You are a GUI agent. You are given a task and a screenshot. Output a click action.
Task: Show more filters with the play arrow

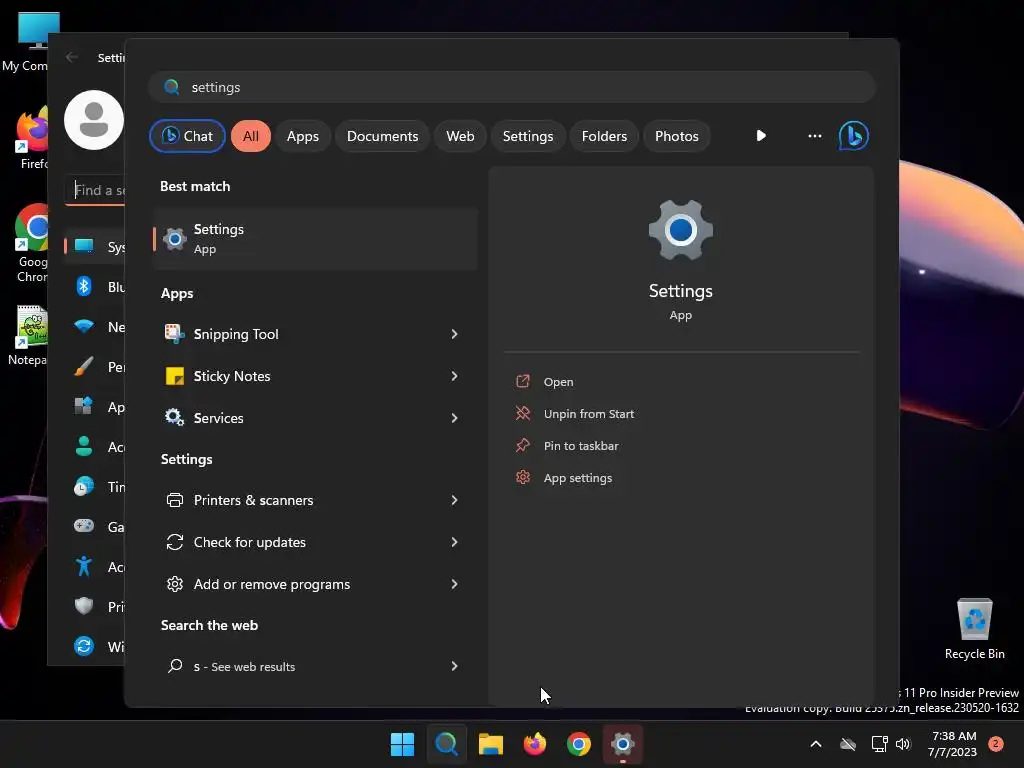pyautogui.click(x=761, y=136)
